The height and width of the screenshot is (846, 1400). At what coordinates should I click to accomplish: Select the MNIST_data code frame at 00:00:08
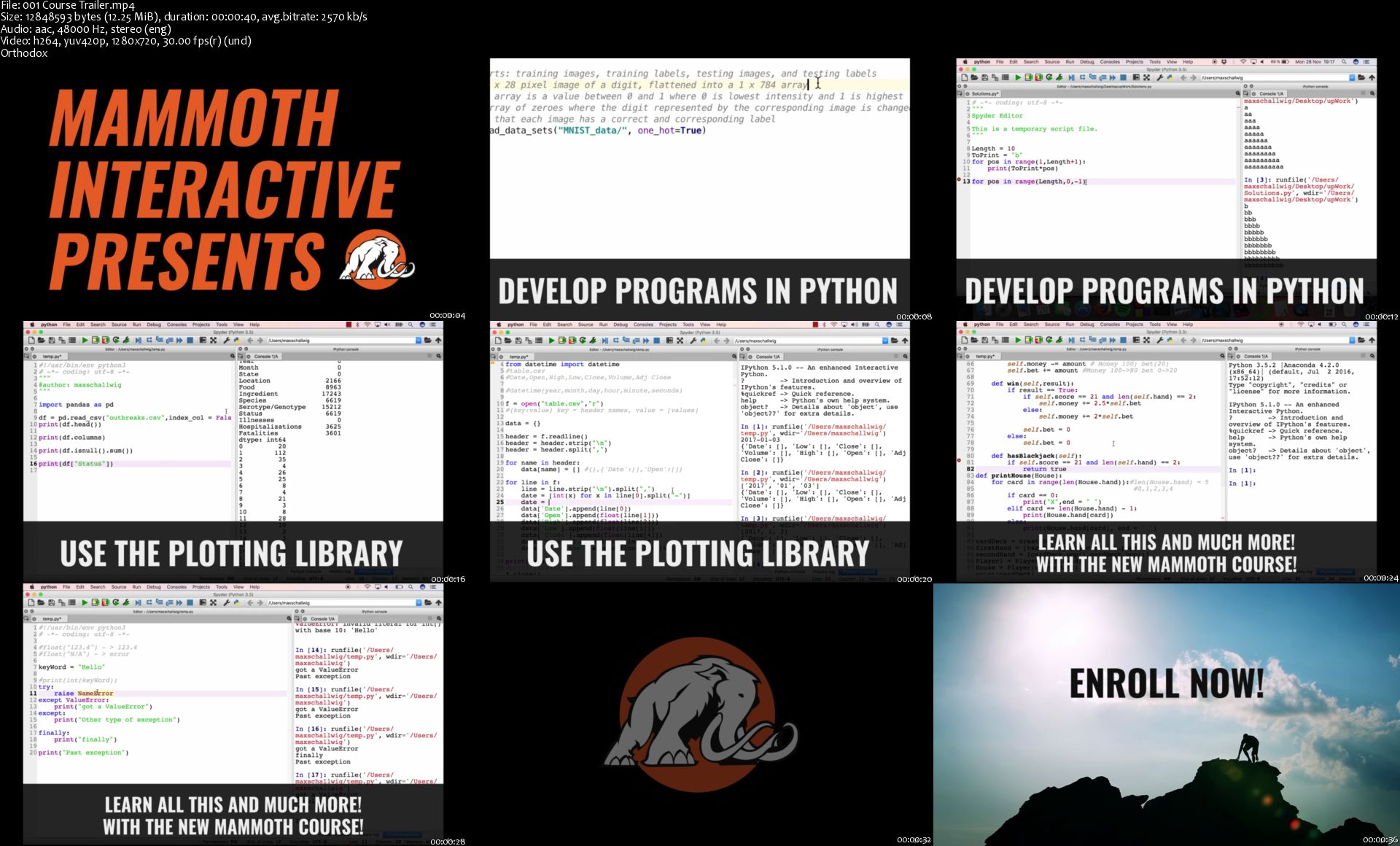(x=700, y=190)
